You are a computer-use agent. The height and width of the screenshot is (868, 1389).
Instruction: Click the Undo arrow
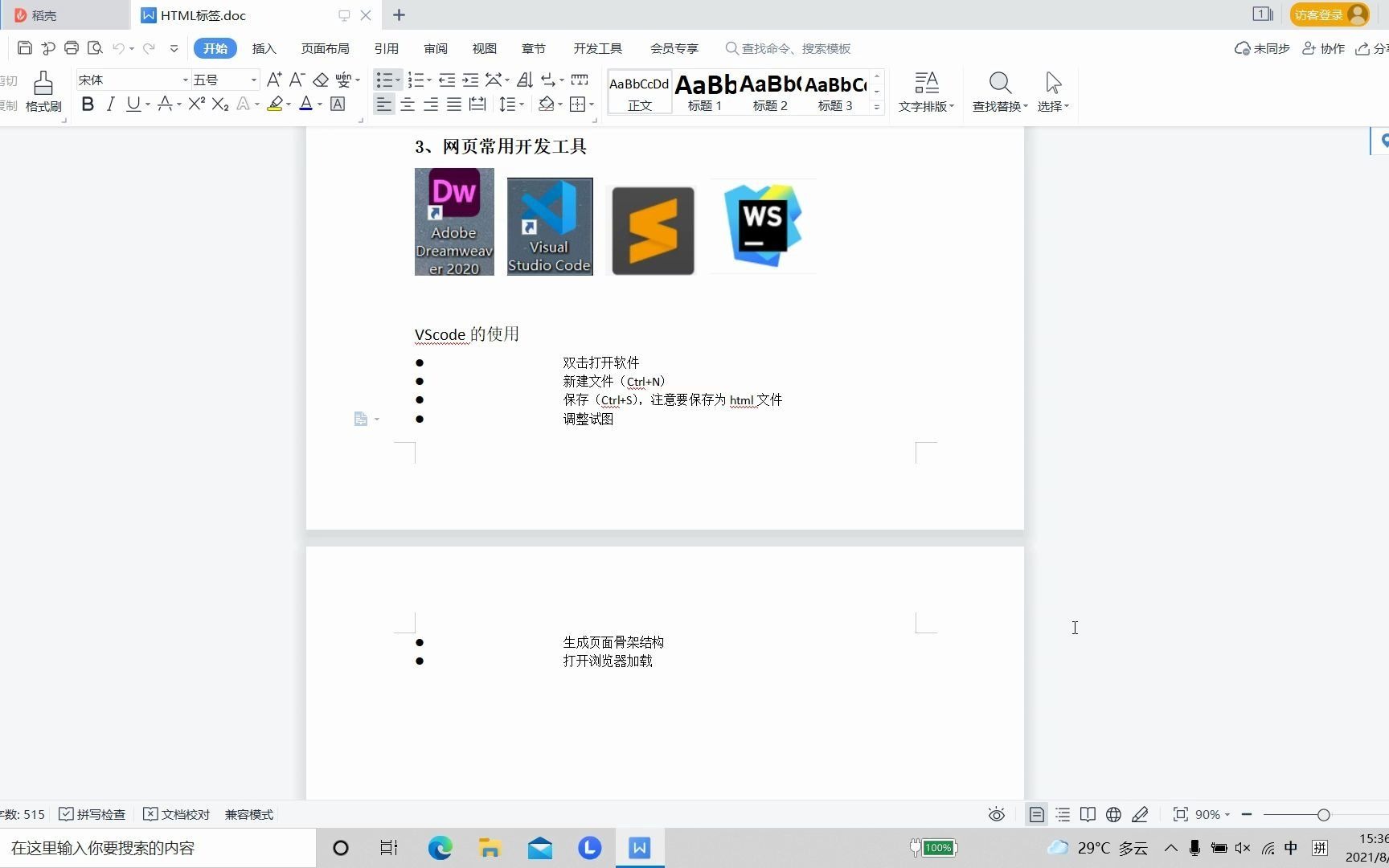(x=119, y=48)
